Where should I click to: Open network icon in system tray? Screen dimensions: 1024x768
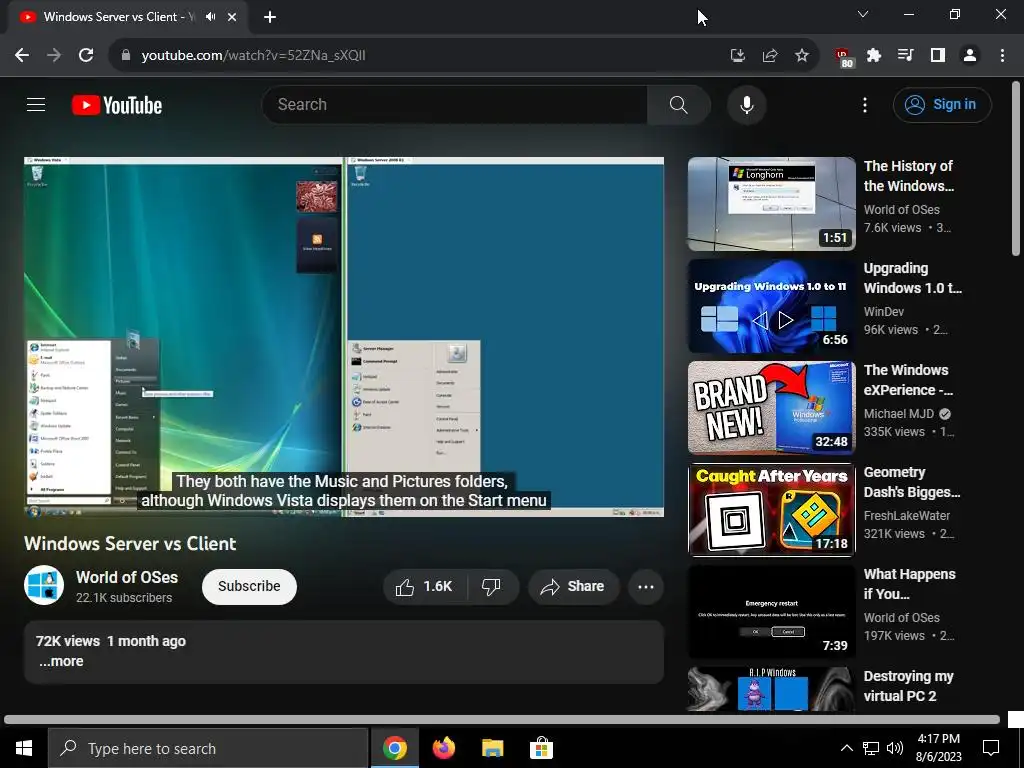tap(871, 748)
